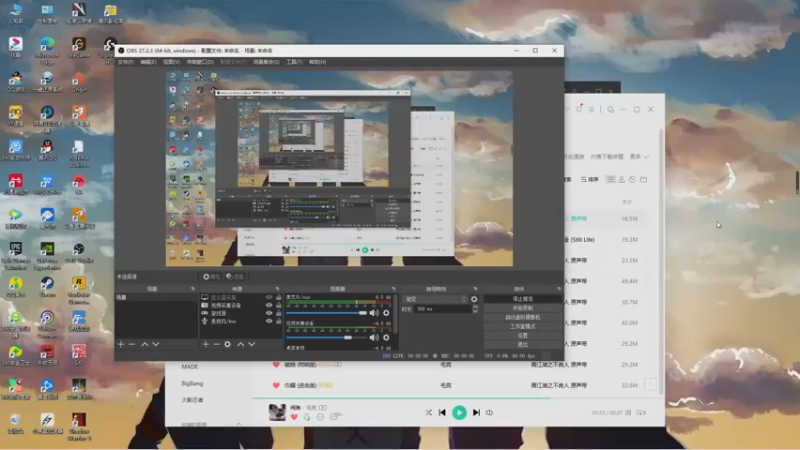Move the source up in the list
This screenshot has width=800, height=450.
pyautogui.click(x=241, y=344)
